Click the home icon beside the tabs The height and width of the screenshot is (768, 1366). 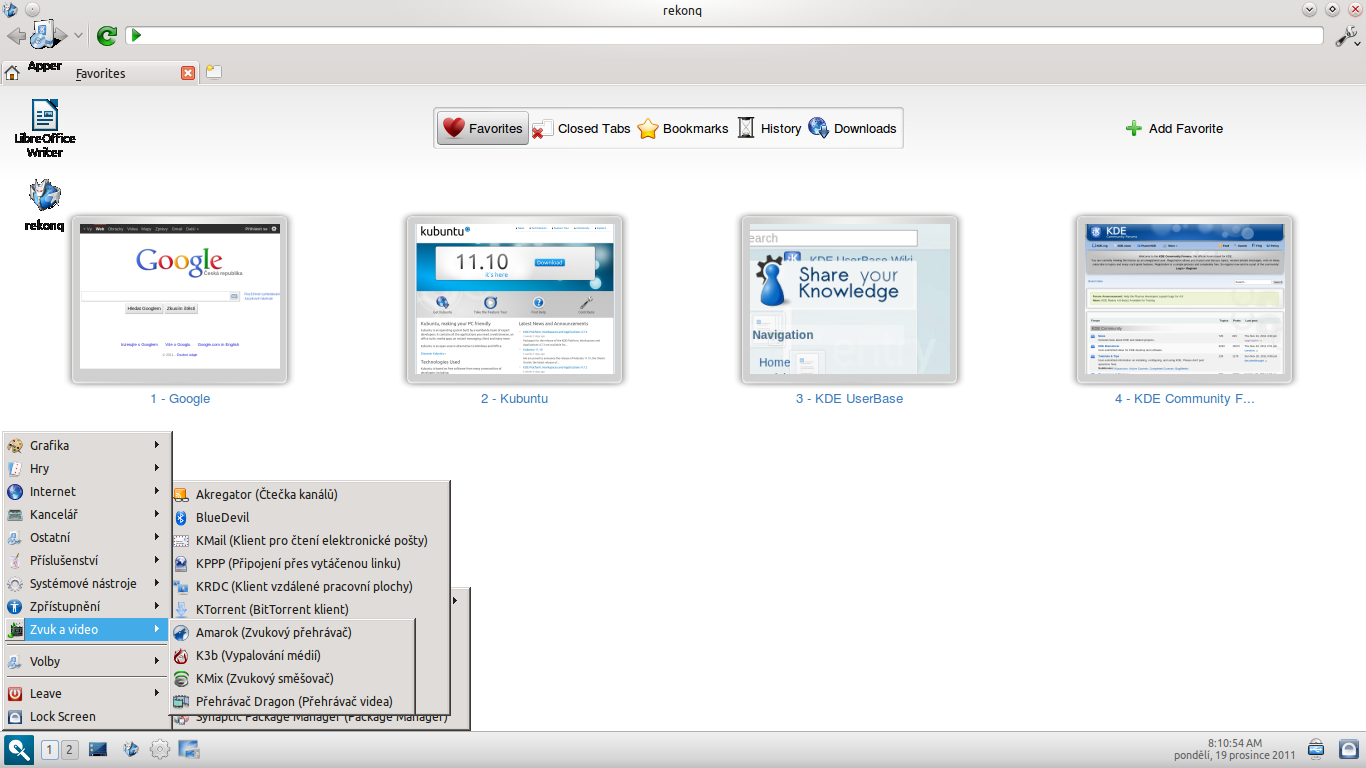tap(12, 73)
